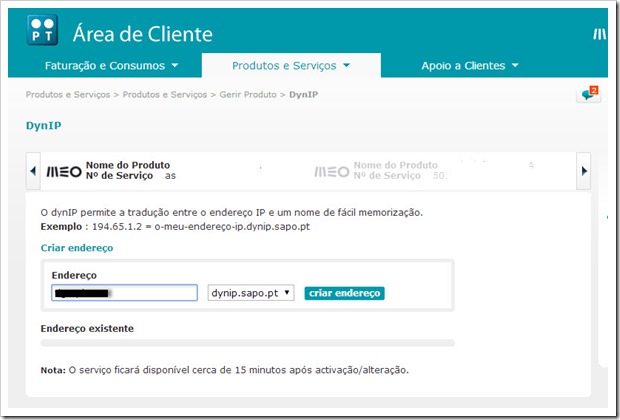
Task: Click the existing address empty bar
Action: click(248, 343)
